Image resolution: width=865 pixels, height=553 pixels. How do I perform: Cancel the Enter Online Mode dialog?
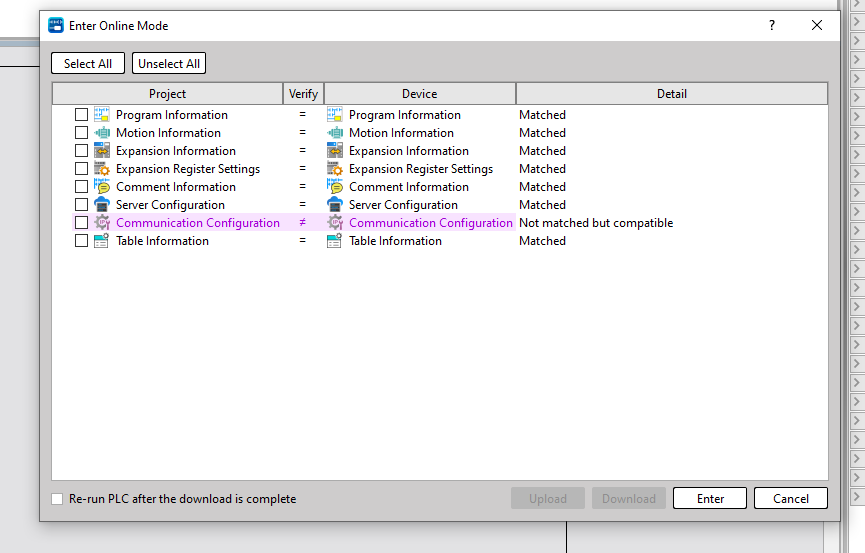[x=790, y=499]
